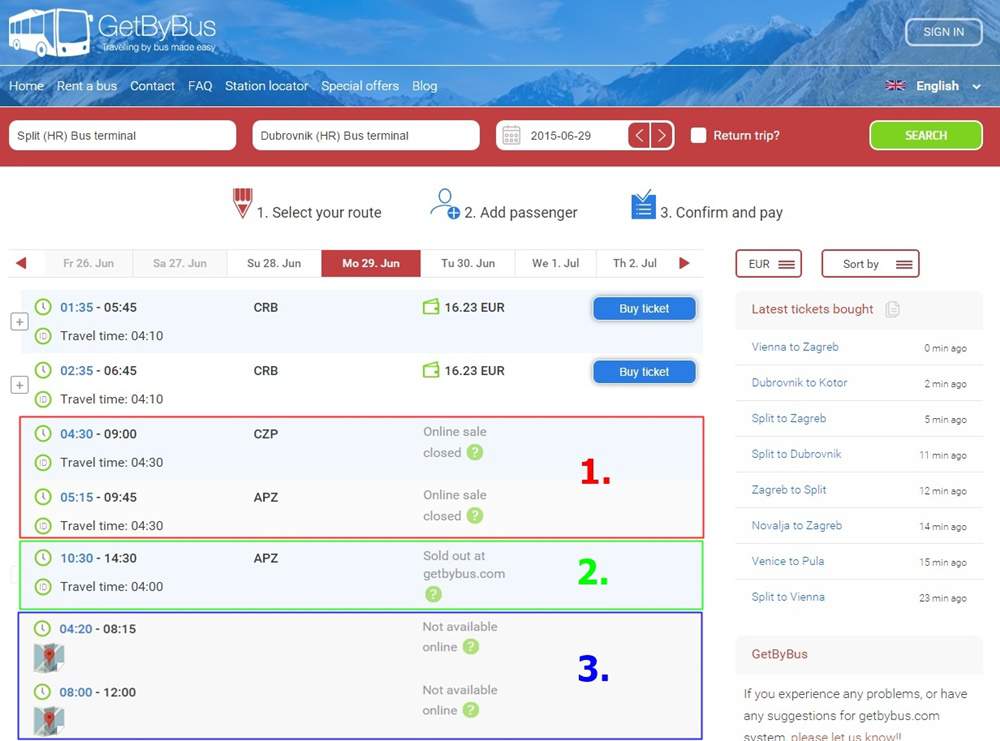Edit the Split (HR) Bus terminal departure field
1000x741 pixels.
pos(122,135)
